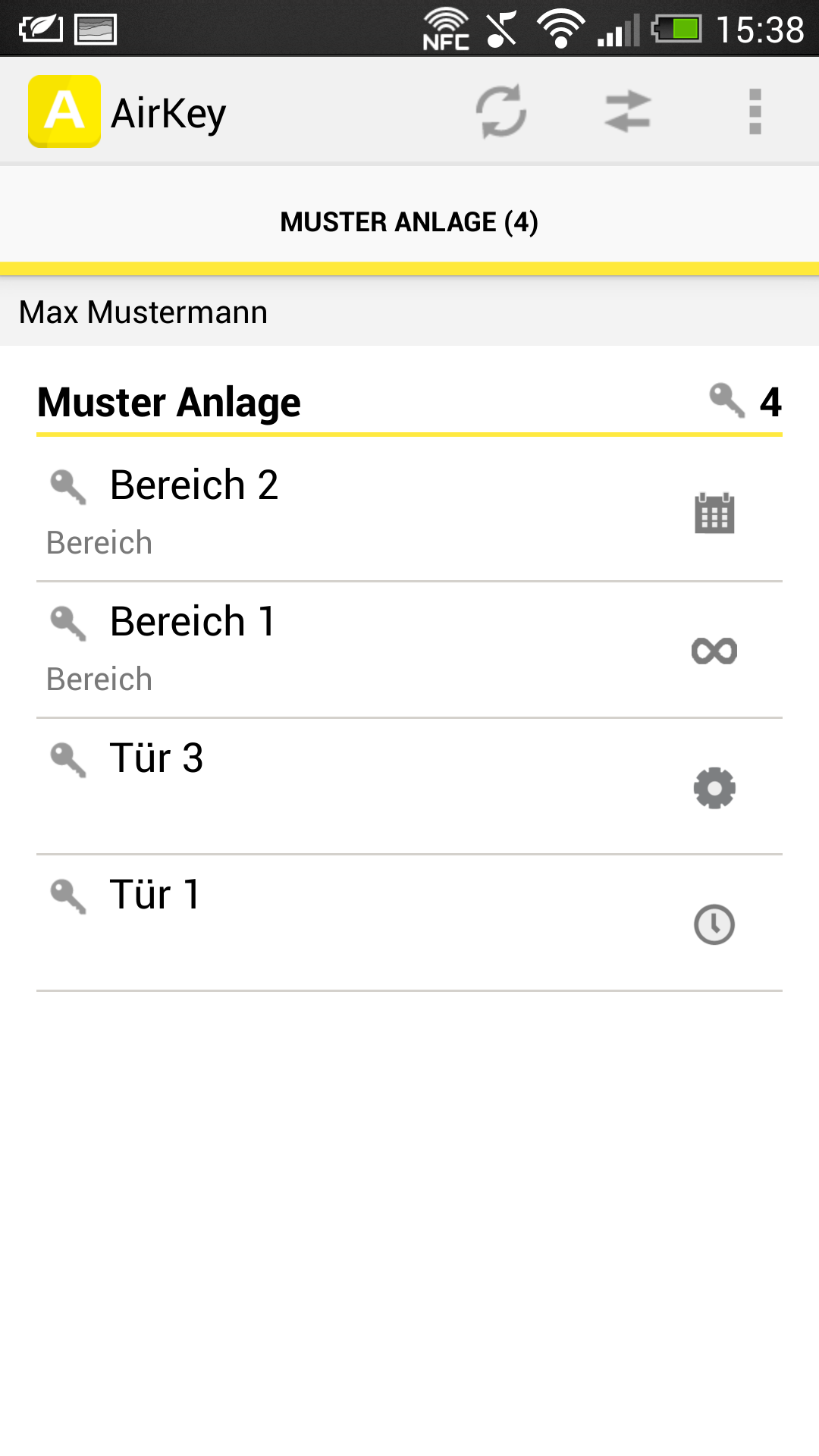Tap the transfer arrows icon
This screenshot has height=1456, width=819.
coord(628,111)
